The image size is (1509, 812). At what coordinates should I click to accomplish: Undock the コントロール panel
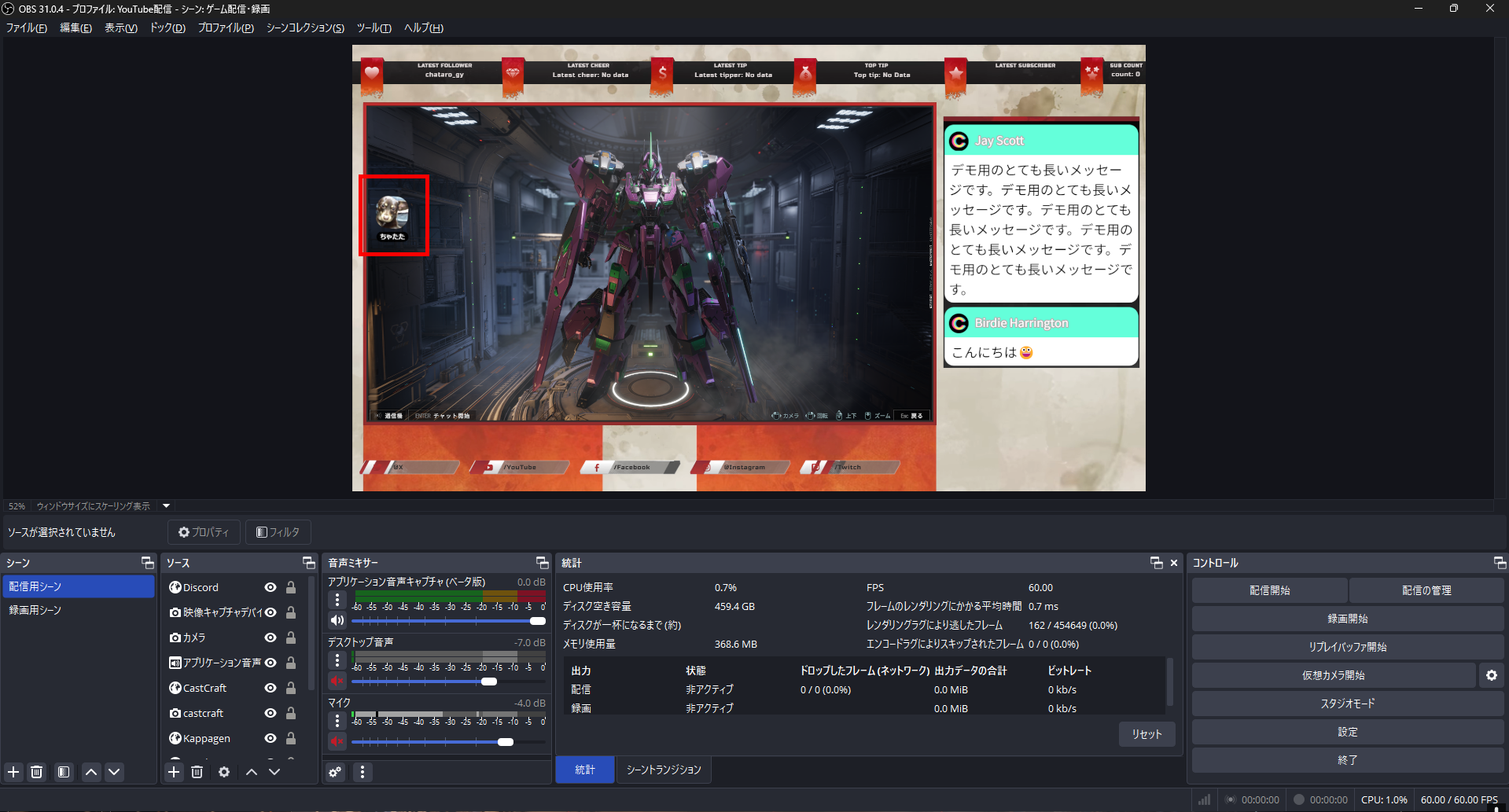pos(1500,563)
